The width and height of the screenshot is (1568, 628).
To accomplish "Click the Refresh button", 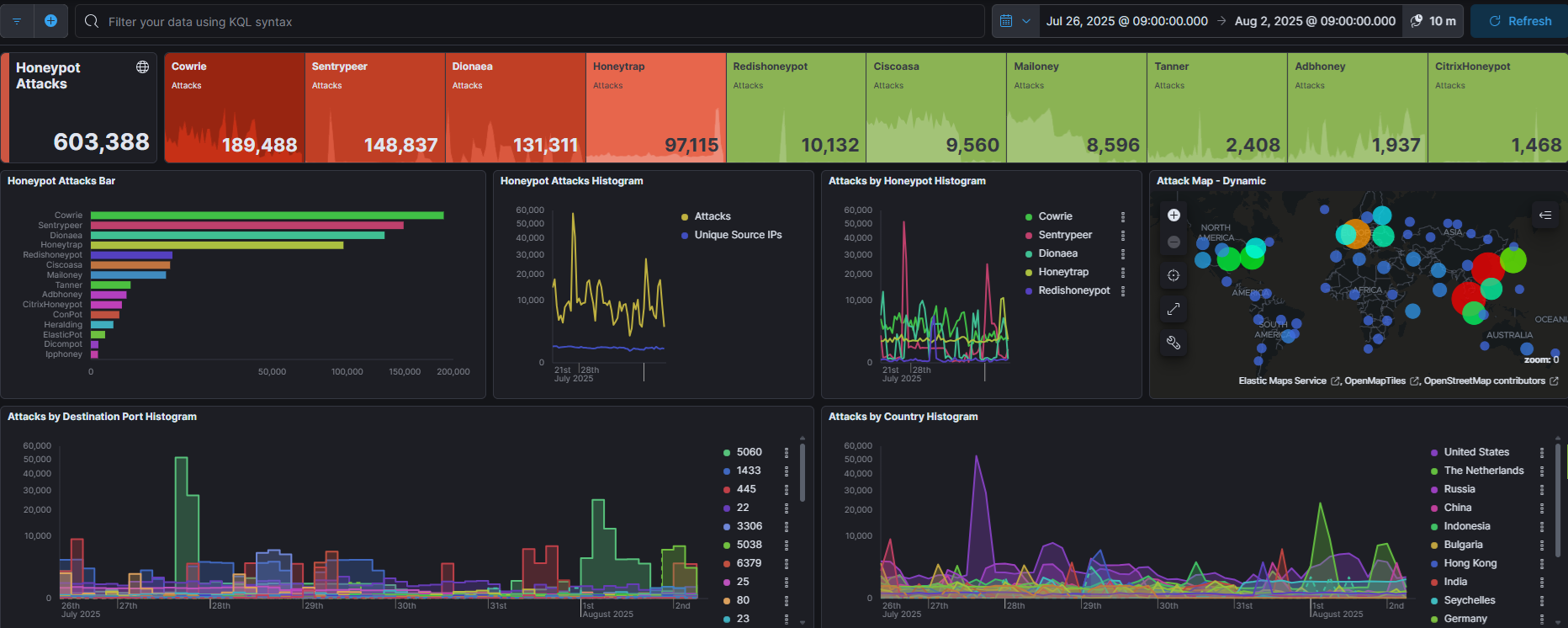I will [x=1519, y=21].
